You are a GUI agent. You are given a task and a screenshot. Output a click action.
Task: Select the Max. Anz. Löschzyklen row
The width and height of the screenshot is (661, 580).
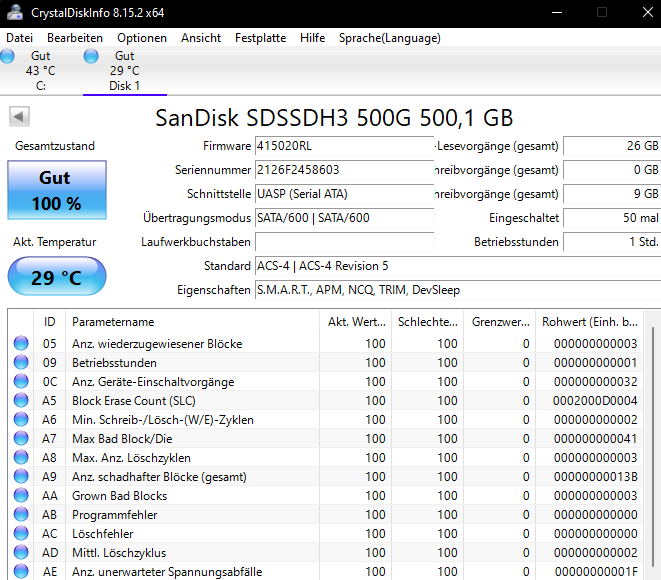click(326, 457)
